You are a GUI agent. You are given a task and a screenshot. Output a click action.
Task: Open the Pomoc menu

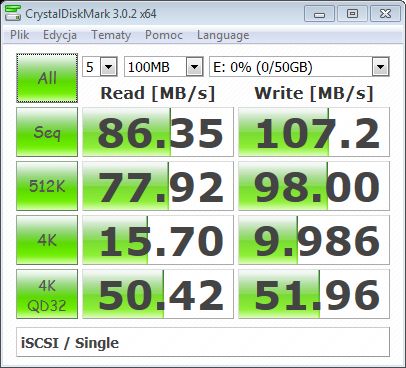point(164,35)
